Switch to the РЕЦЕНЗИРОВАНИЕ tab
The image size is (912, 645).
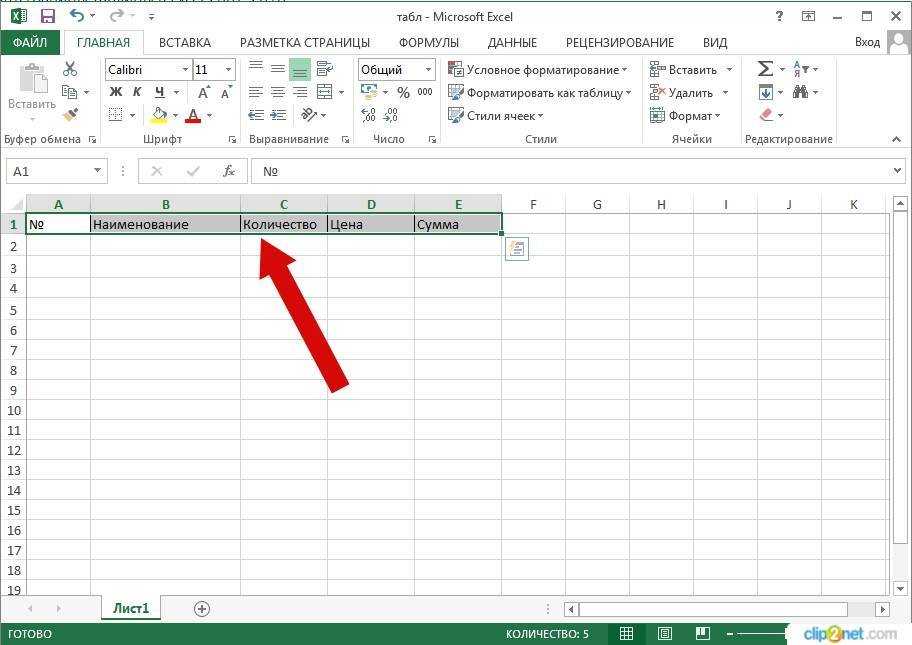tap(619, 42)
